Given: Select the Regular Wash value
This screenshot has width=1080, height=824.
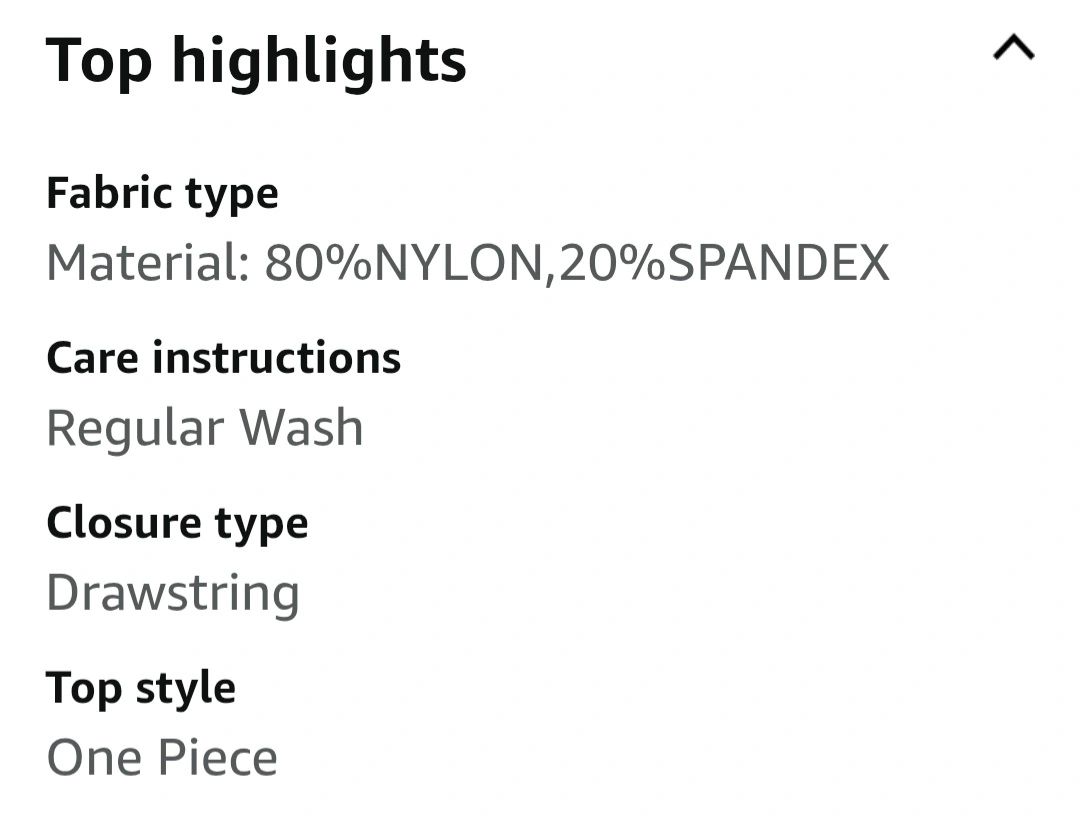Looking at the screenshot, I should click(205, 429).
